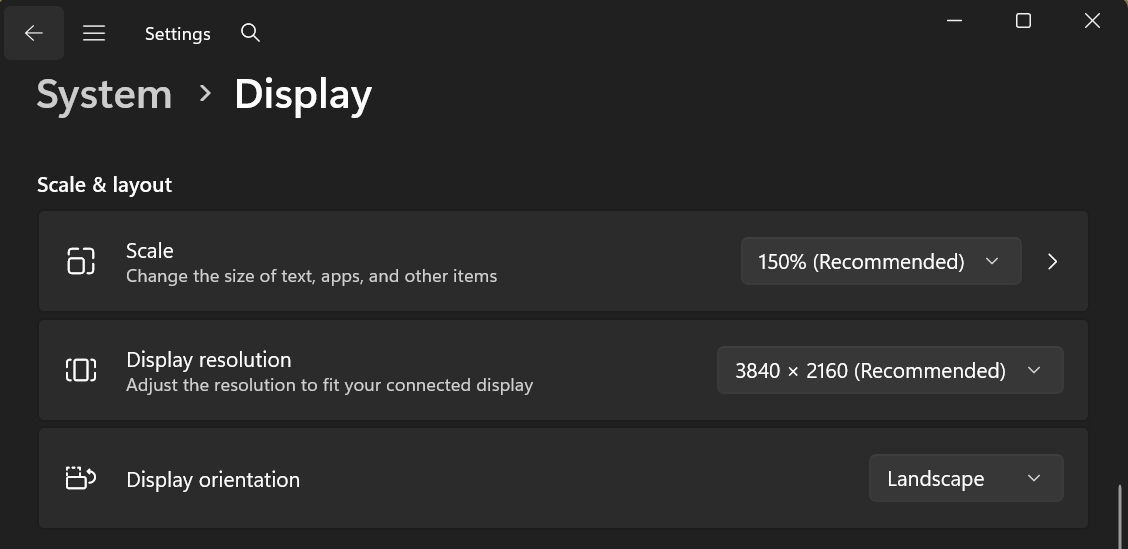The width and height of the screenshot is (1128, 549).
Task: Click the Scale row icon
Action: click(81, 260)
